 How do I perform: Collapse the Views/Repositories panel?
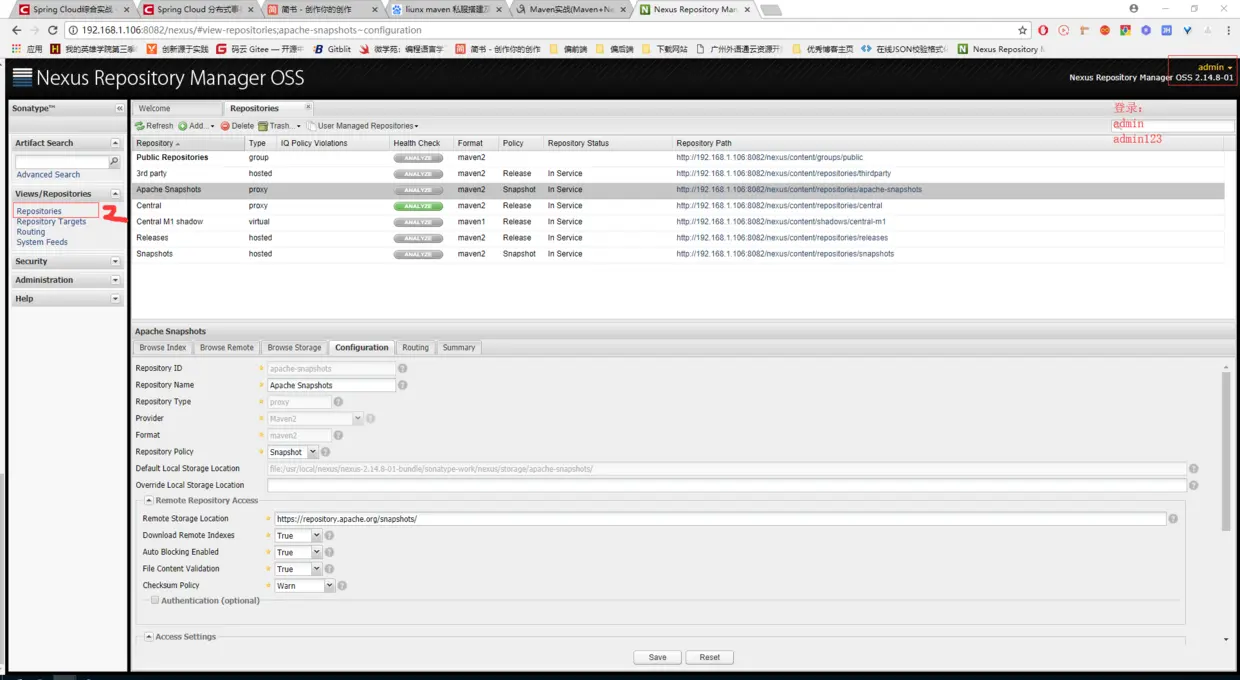pyautogui.click(x=115, y=194)
